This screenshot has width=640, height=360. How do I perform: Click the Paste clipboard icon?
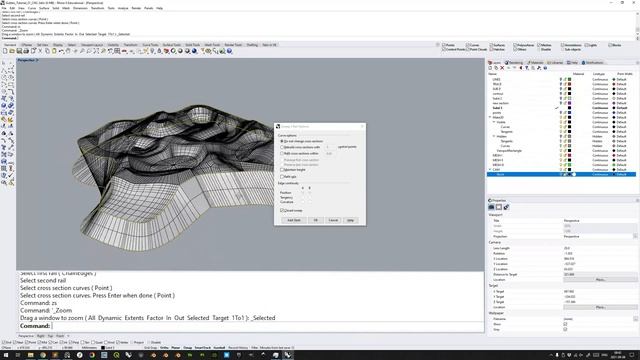tap(54, 51)
